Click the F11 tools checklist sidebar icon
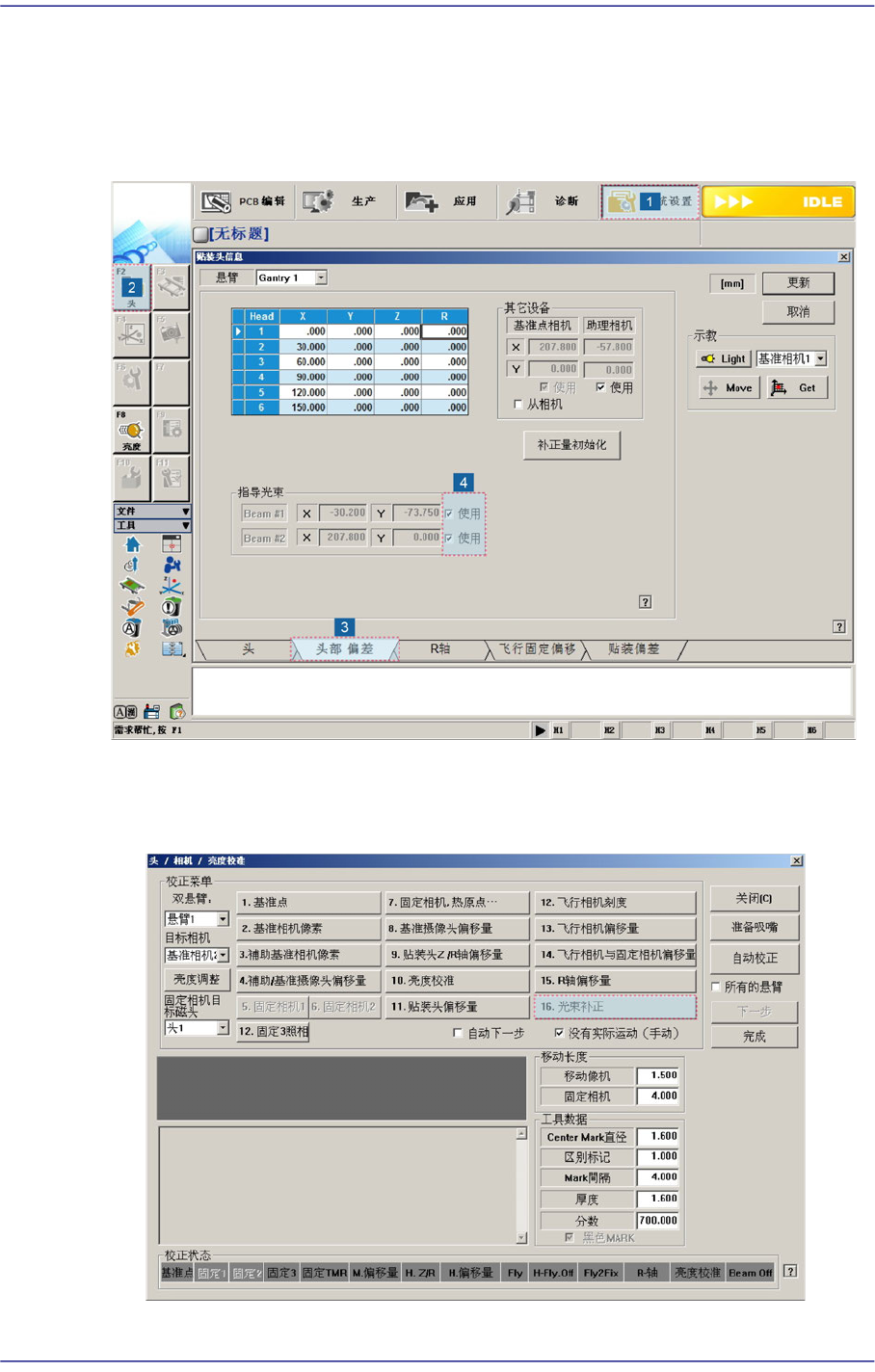Image resolution: width=875 pixels, height=1372 pixels. point(171,478)
